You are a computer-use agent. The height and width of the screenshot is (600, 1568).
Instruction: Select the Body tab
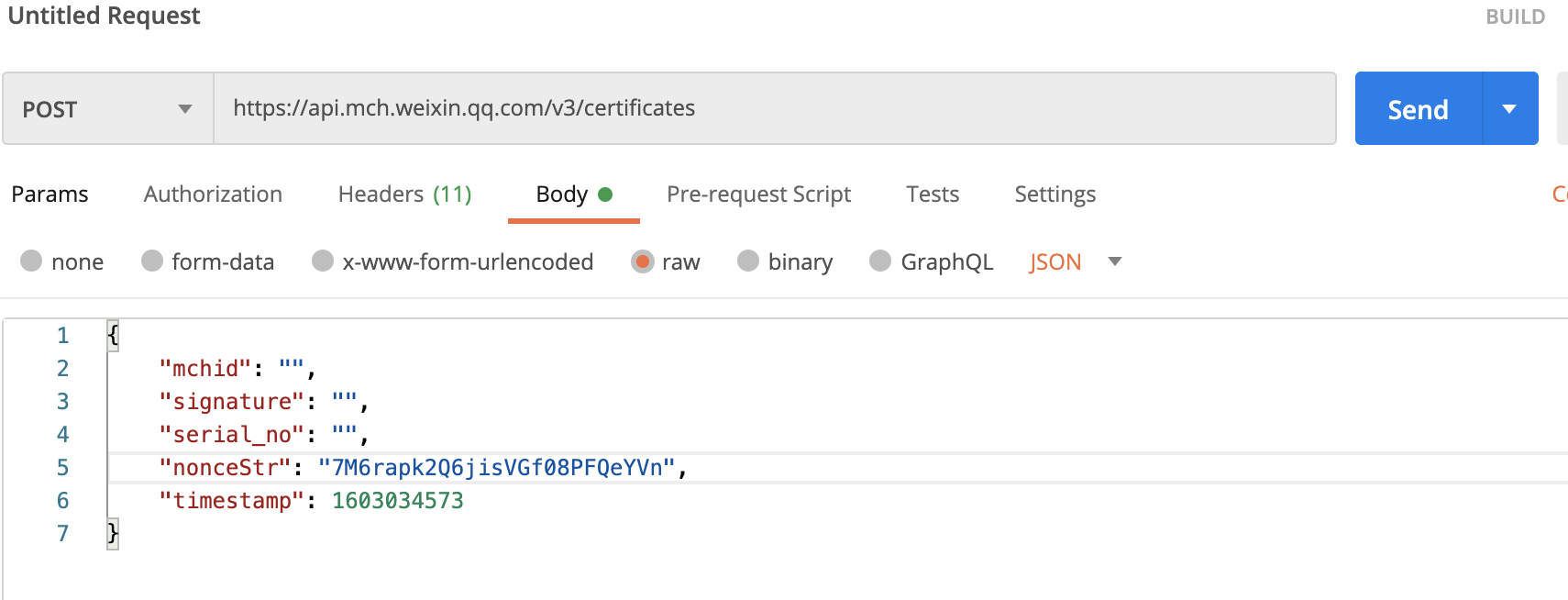(562, 194)
